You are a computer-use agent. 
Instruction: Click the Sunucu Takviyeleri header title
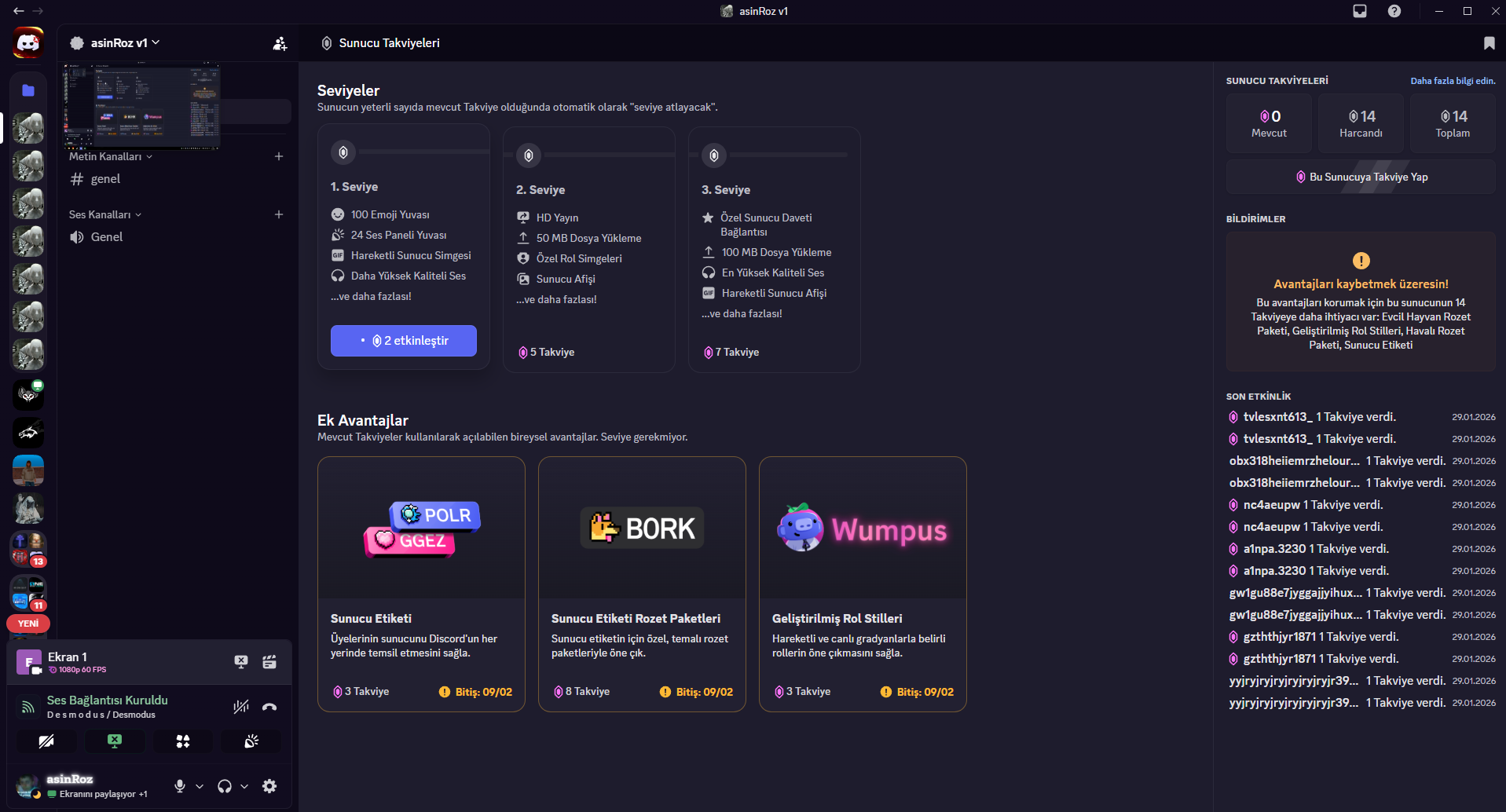coord(389,43)
